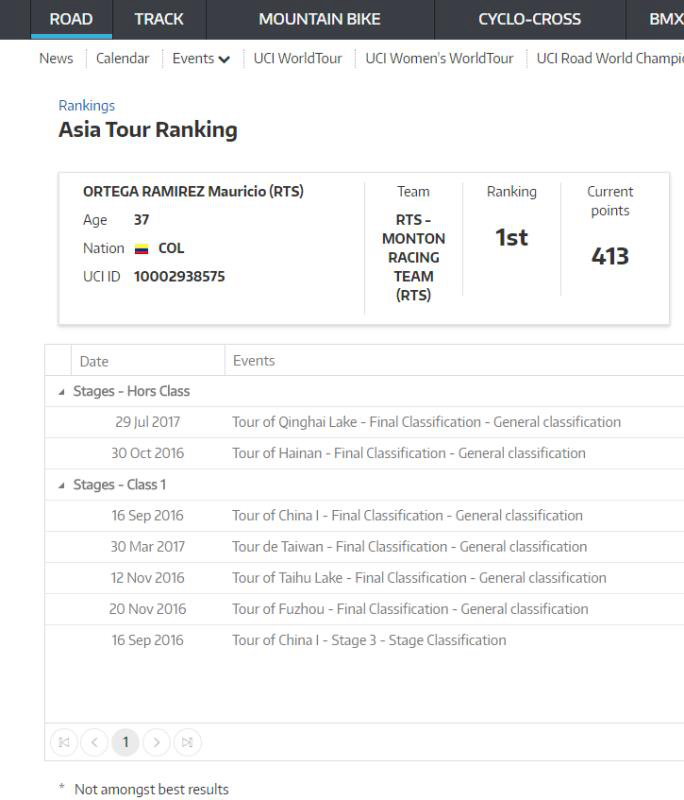Select page 1 in the pager
The image size is (684, 800).
(126, 742)
